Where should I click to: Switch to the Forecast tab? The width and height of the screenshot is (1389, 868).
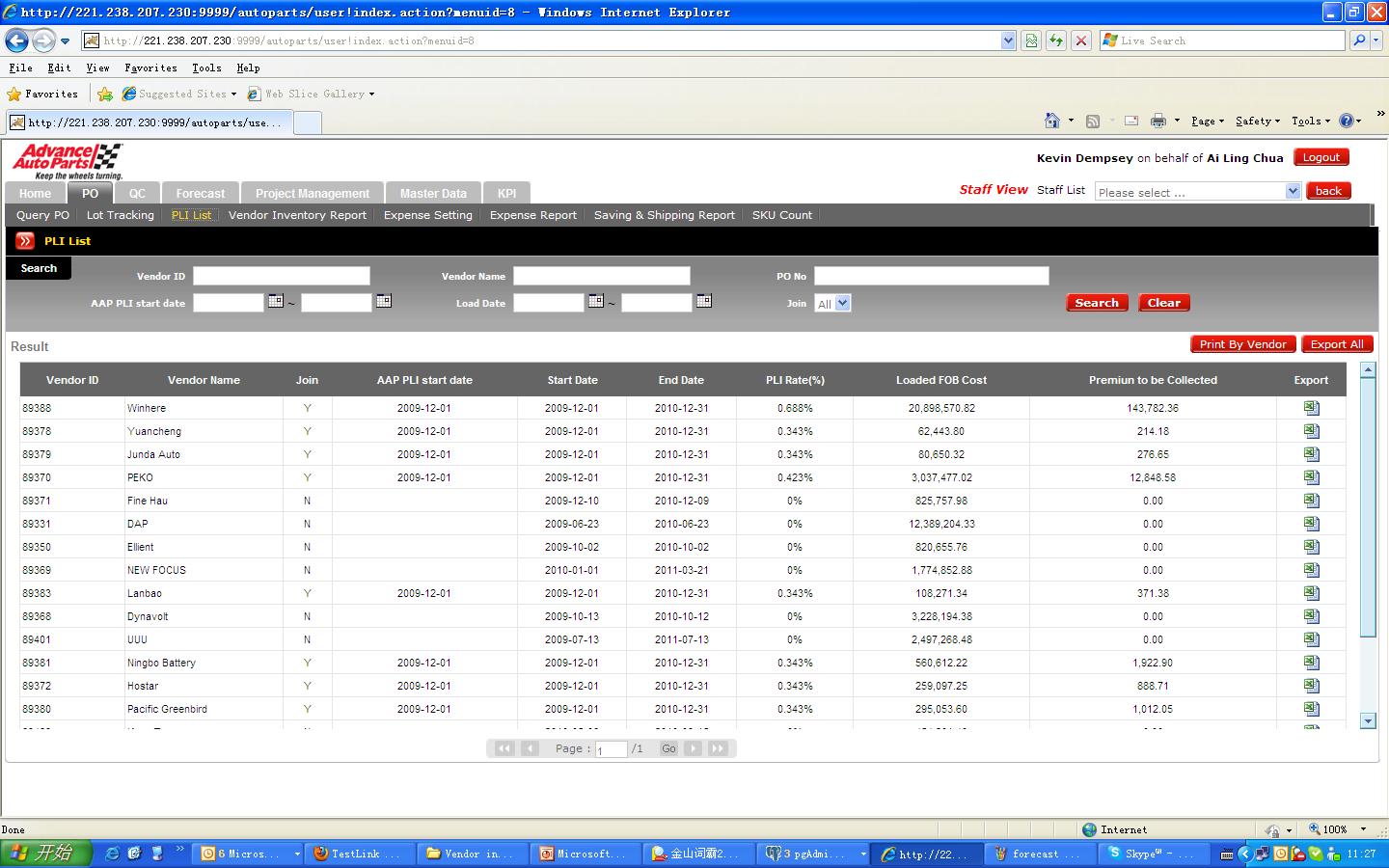pyautogui.click(x=200, y=193)
